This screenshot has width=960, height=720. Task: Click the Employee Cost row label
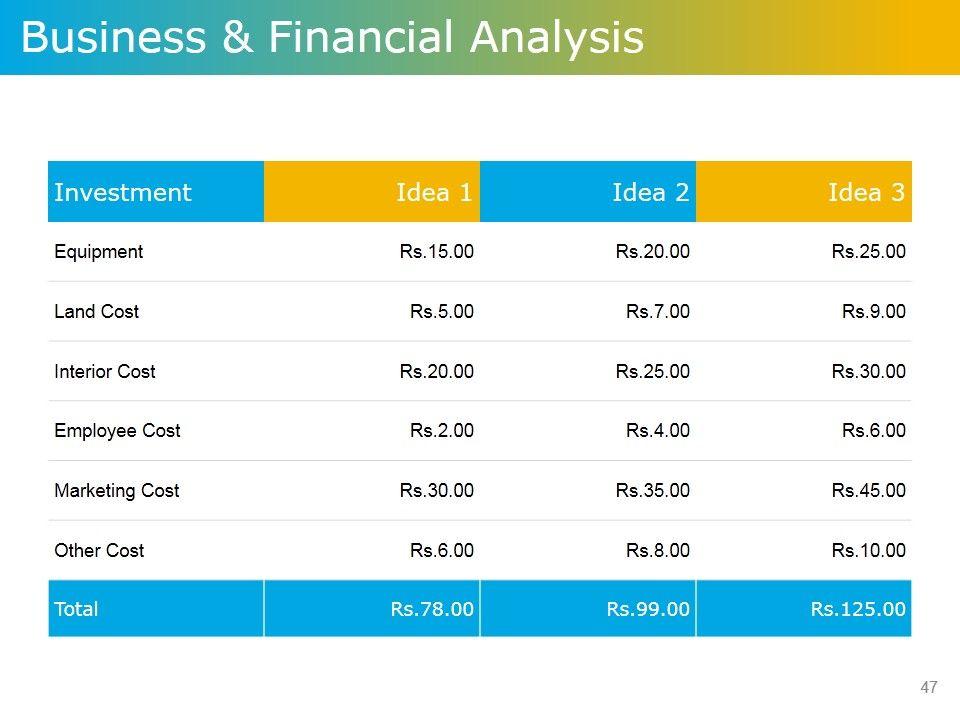tap(117, 431)
